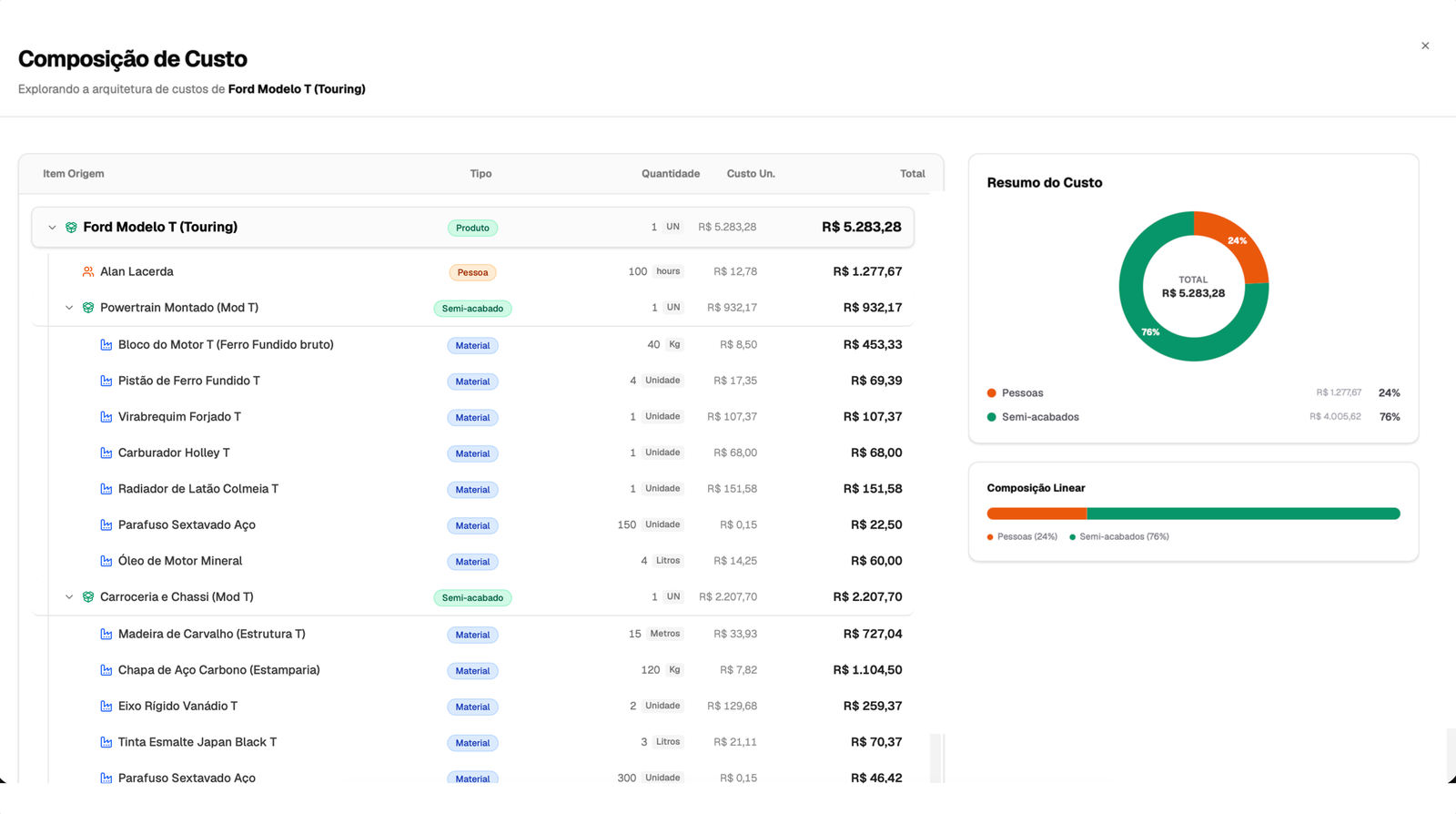Click the Produto badge on the Ford Modelo T row
This screenshot has height=814, width=1456.
click(472, 228)
